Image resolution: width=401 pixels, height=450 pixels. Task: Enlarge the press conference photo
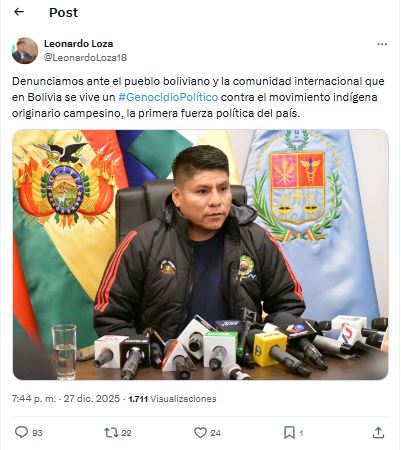click(200, 255)
